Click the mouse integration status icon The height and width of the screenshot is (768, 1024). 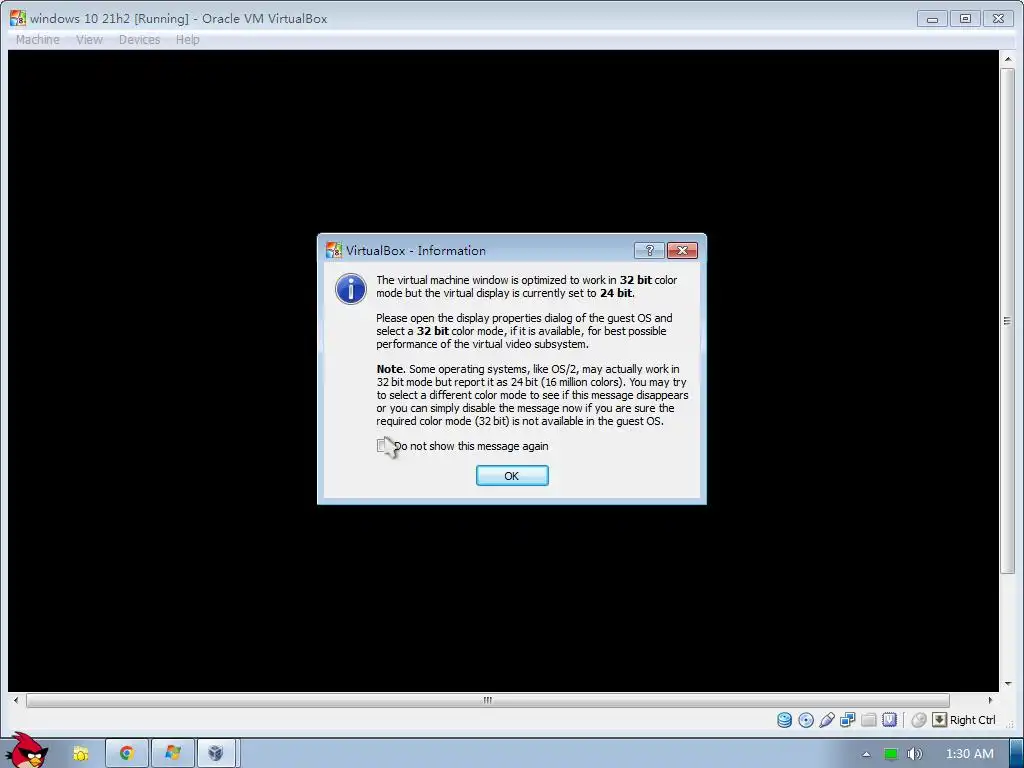pos(919,720)
